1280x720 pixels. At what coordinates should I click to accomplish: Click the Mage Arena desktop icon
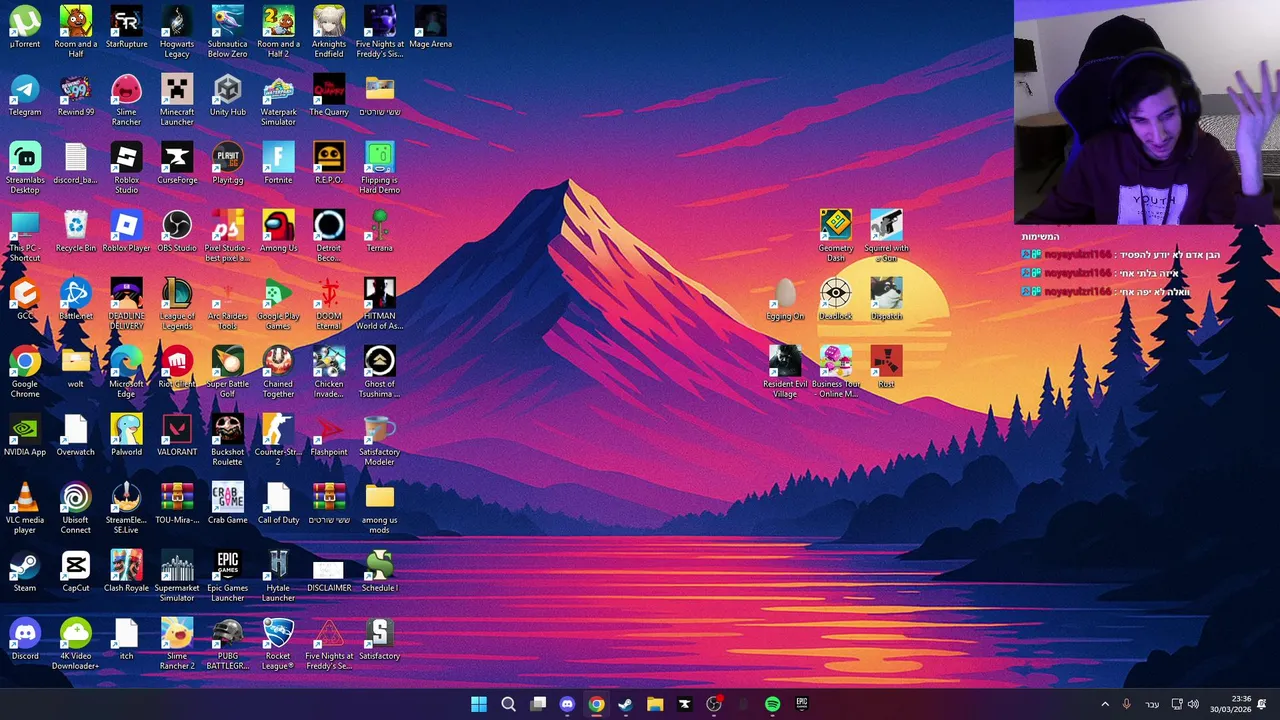click(x=430, y=27)
